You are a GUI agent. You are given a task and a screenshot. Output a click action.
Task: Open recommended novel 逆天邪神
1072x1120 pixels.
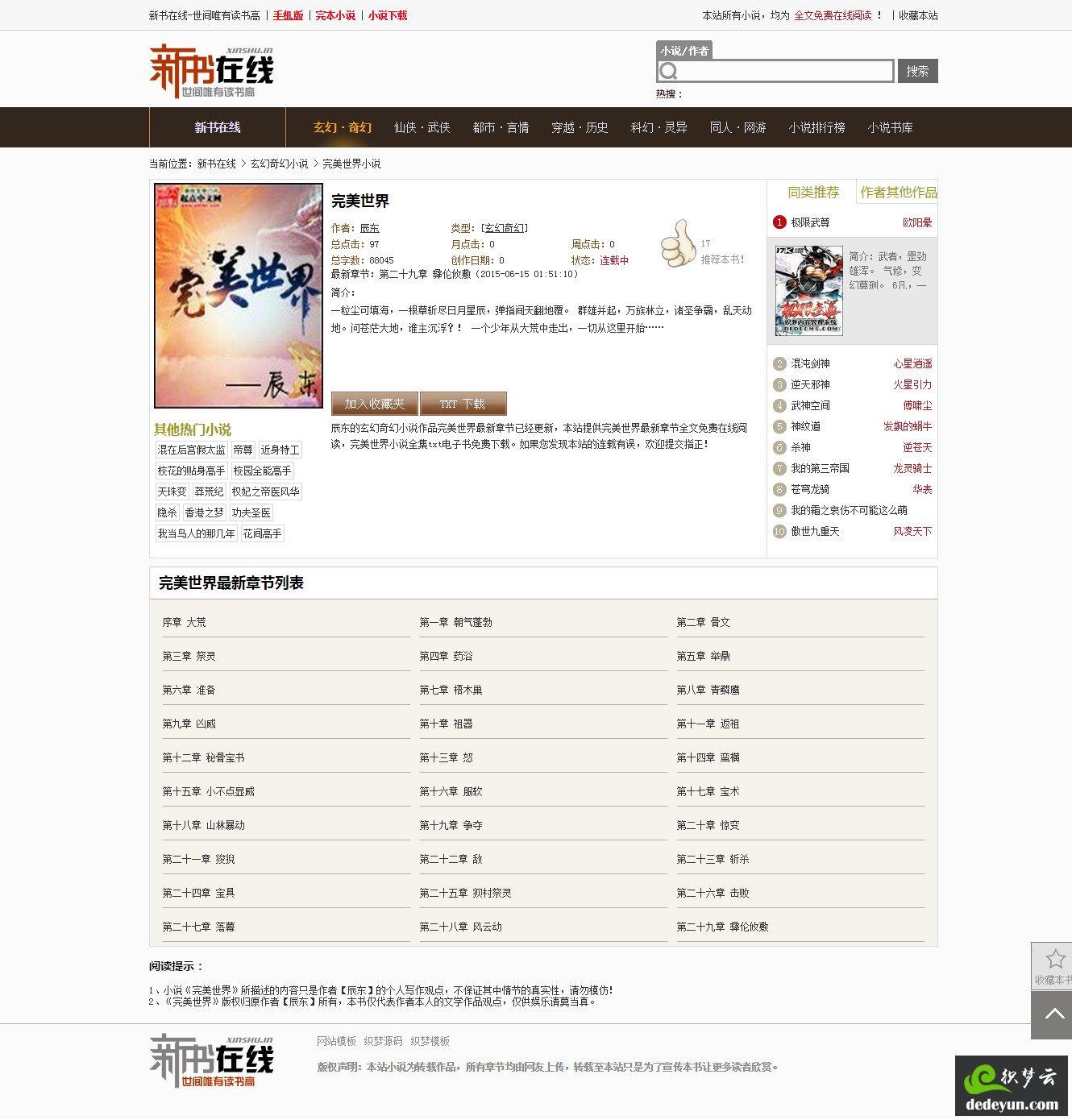[x=810, y=385]
